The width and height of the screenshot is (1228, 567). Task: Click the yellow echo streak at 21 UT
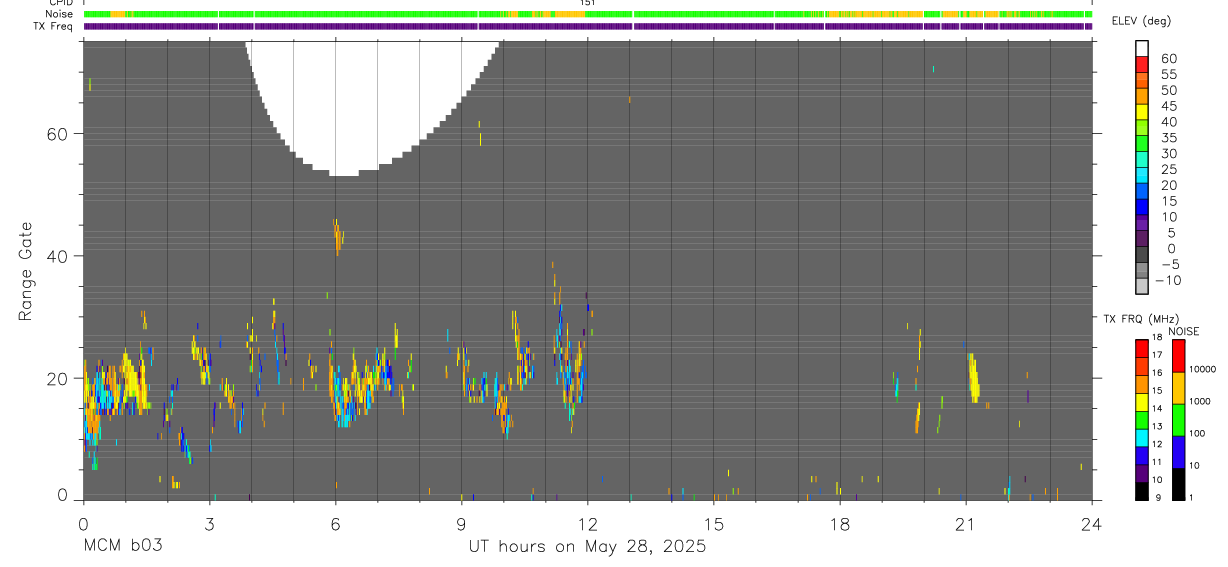coord(974,377)
